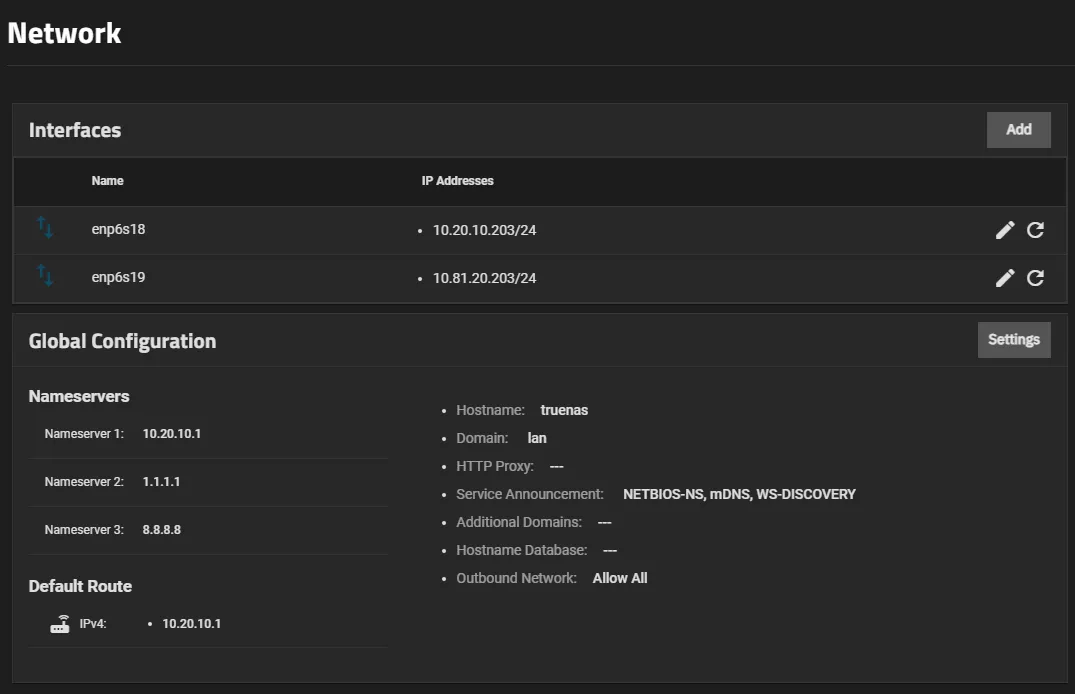Click the IP address 10.81.20.203/24
This screenshot has width=1075, height=694.
coord(484,278)
